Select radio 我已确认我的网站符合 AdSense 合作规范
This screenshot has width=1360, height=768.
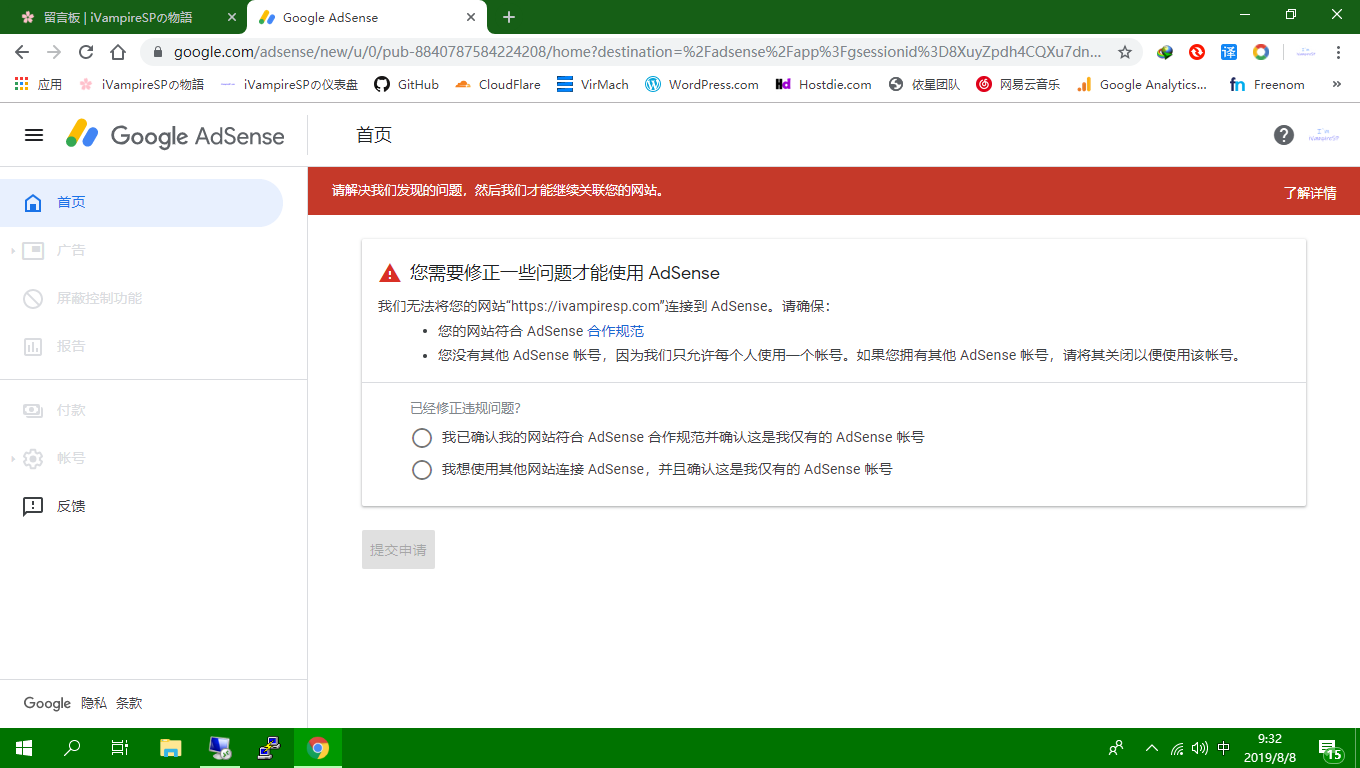422,438
